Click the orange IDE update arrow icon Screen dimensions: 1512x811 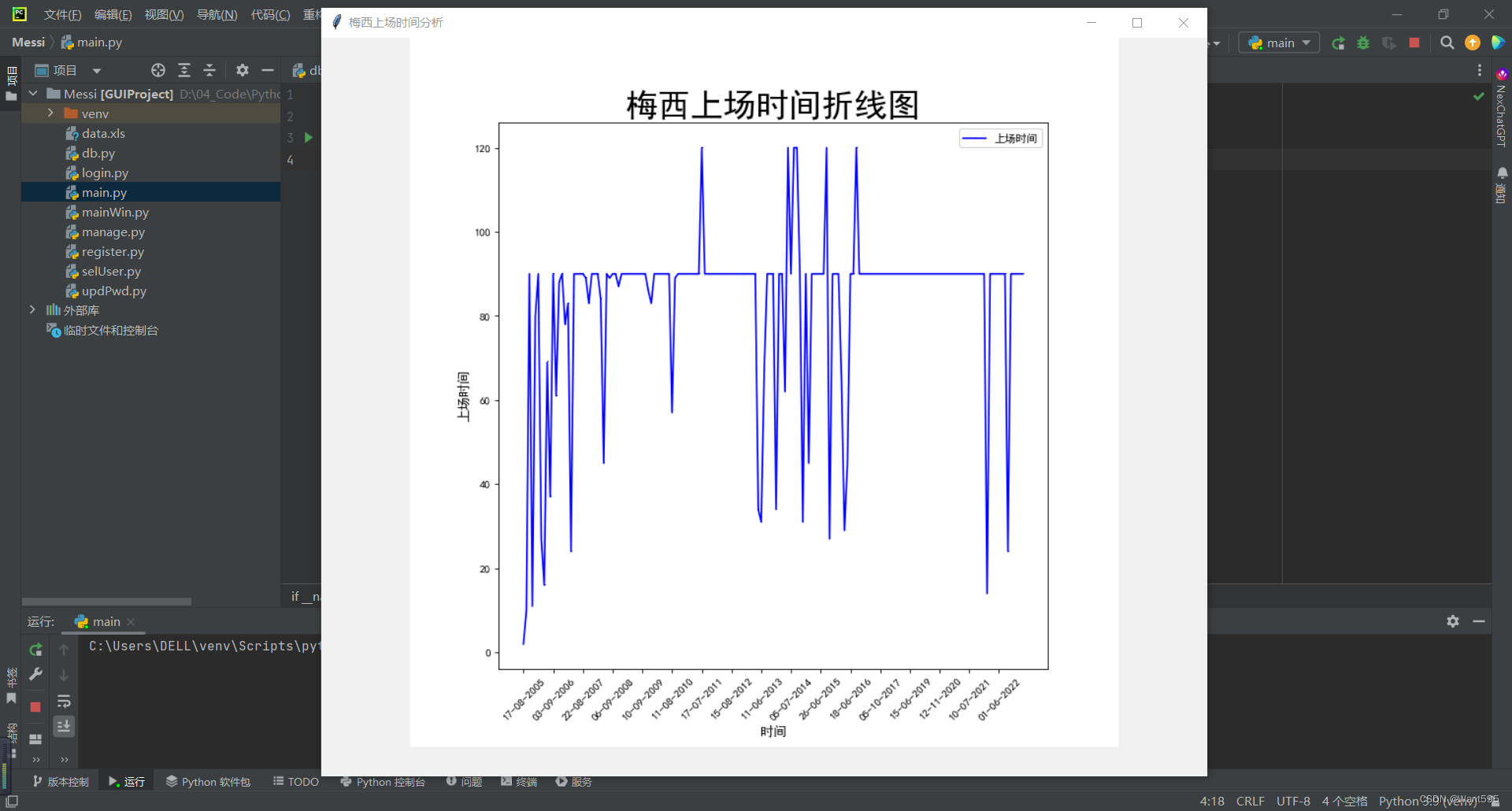[x=1473, y=43]
